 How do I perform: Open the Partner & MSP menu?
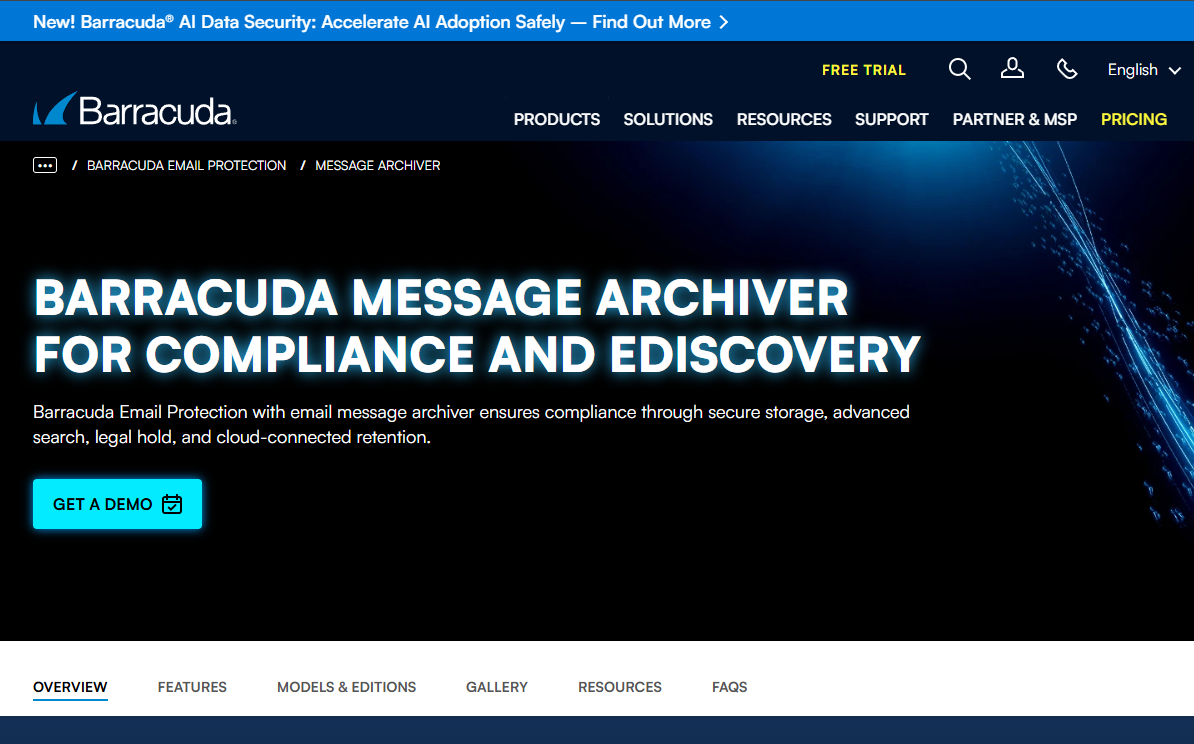tap(1014, 120)
